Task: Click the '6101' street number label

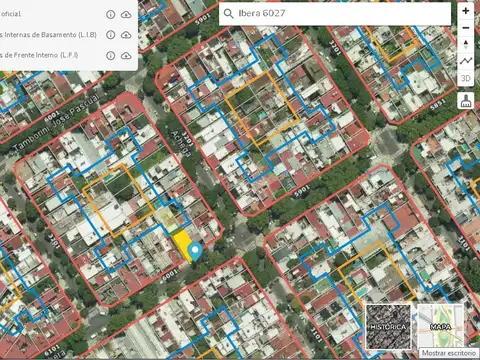Action: coord(52,350)
